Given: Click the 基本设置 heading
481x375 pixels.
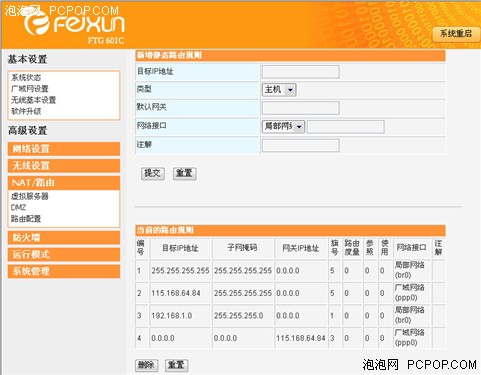Looking at the screenshot, I should pos(27,59).
